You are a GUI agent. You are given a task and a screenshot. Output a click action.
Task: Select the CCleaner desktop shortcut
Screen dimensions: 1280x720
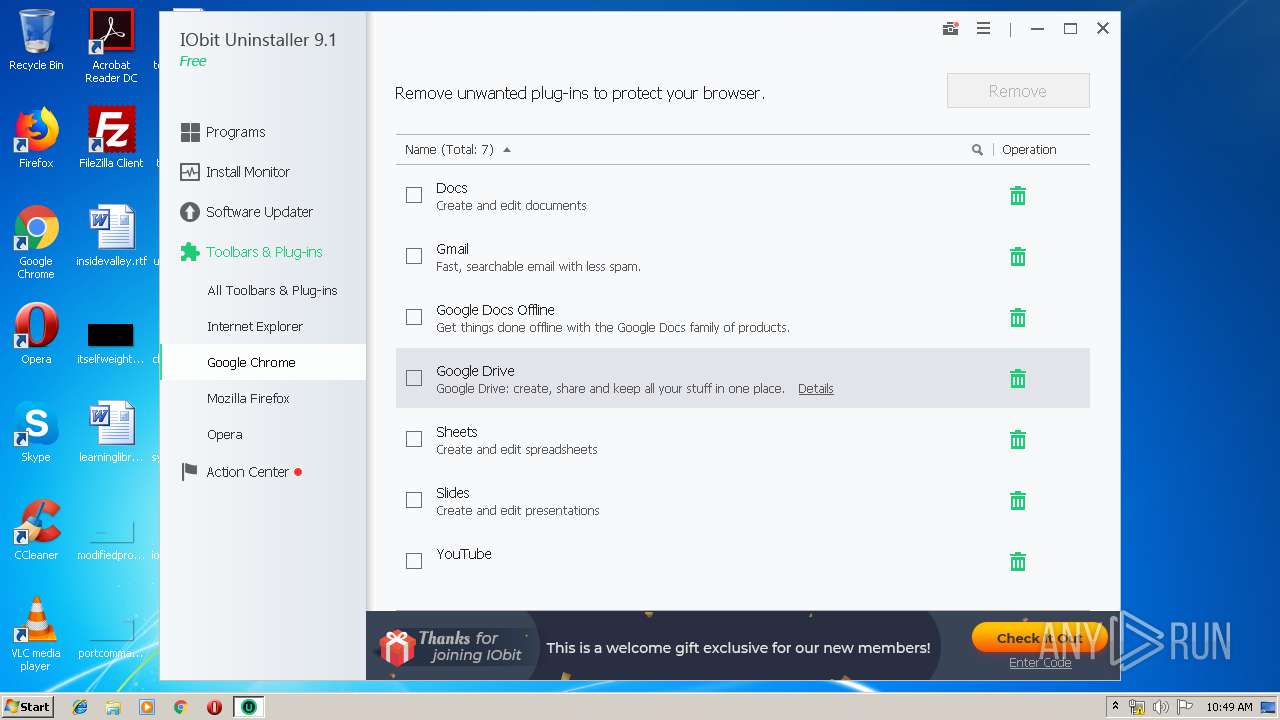36,530
